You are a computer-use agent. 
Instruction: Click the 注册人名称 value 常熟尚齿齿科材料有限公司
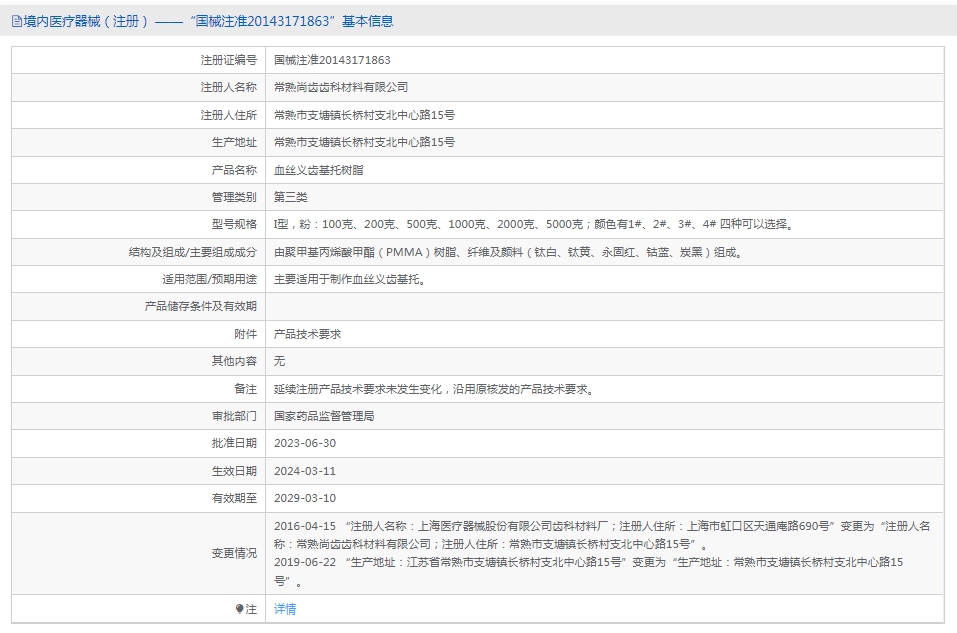[x=341, y=87]
